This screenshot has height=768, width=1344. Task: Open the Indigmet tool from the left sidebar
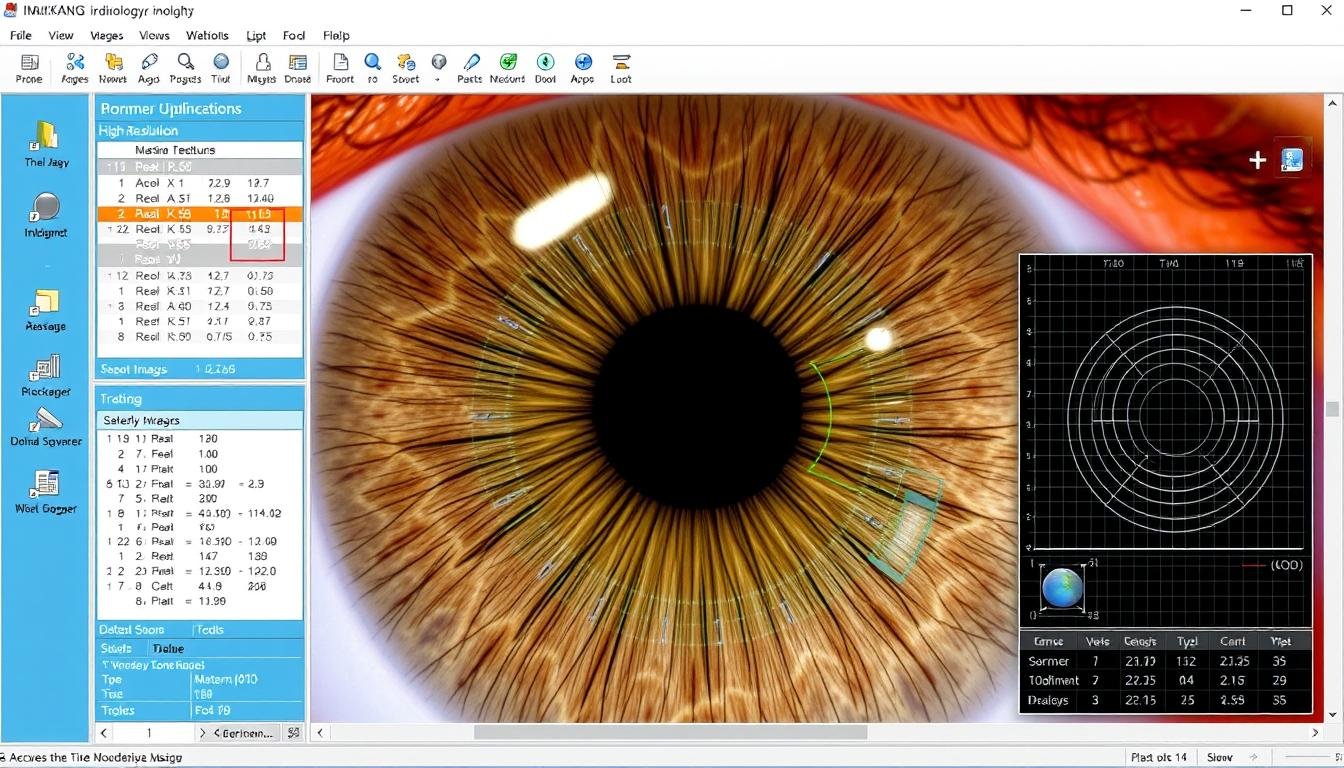click(x=44, y=215)
